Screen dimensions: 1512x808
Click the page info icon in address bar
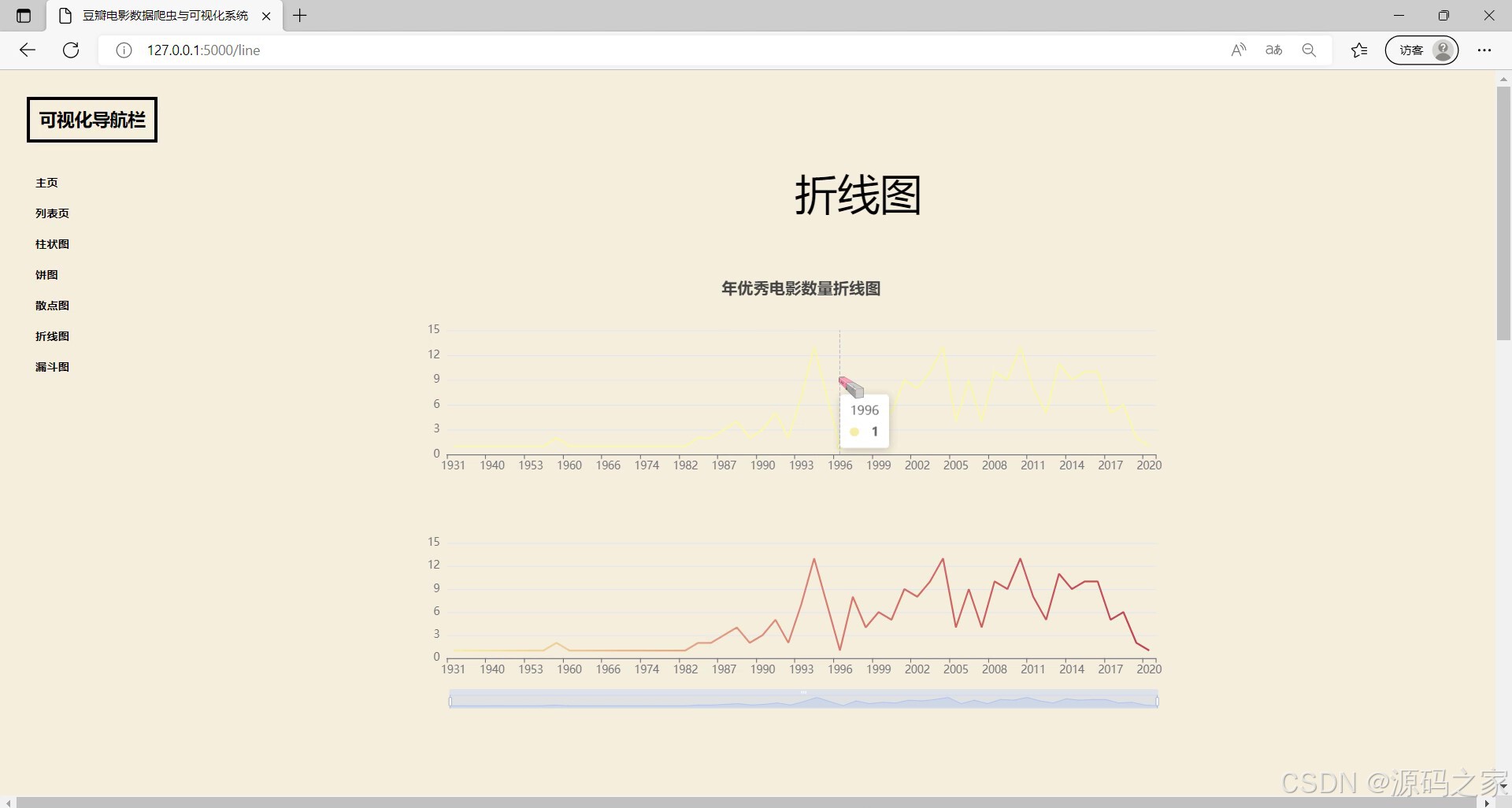[x=123, y=50]
